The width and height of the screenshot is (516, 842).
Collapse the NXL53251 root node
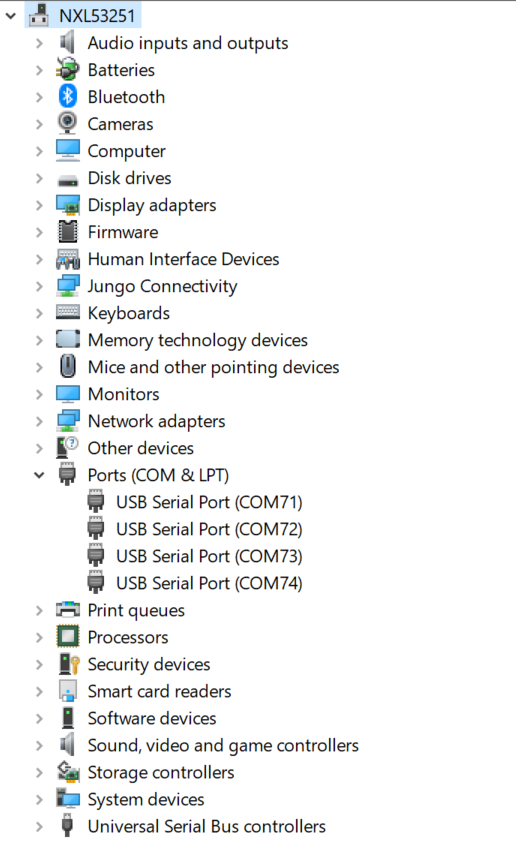tap(11, 16)
